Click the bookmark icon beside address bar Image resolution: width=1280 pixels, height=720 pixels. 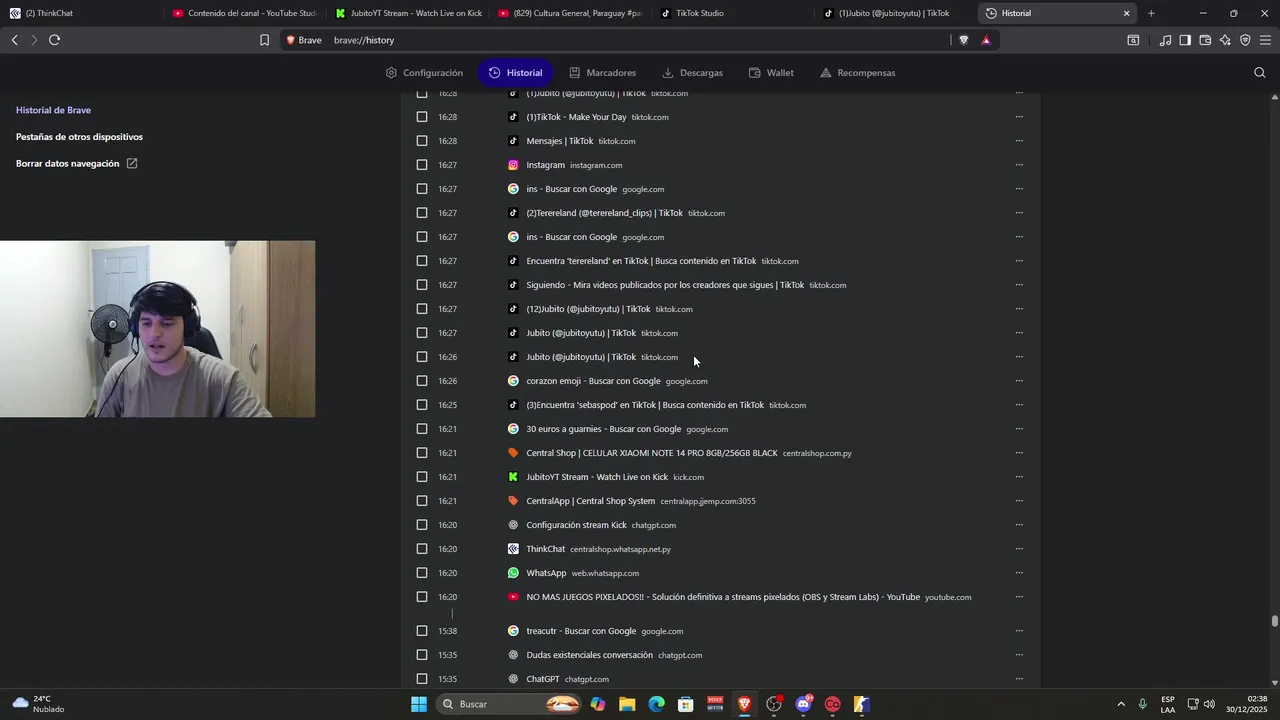pos(264,40)
